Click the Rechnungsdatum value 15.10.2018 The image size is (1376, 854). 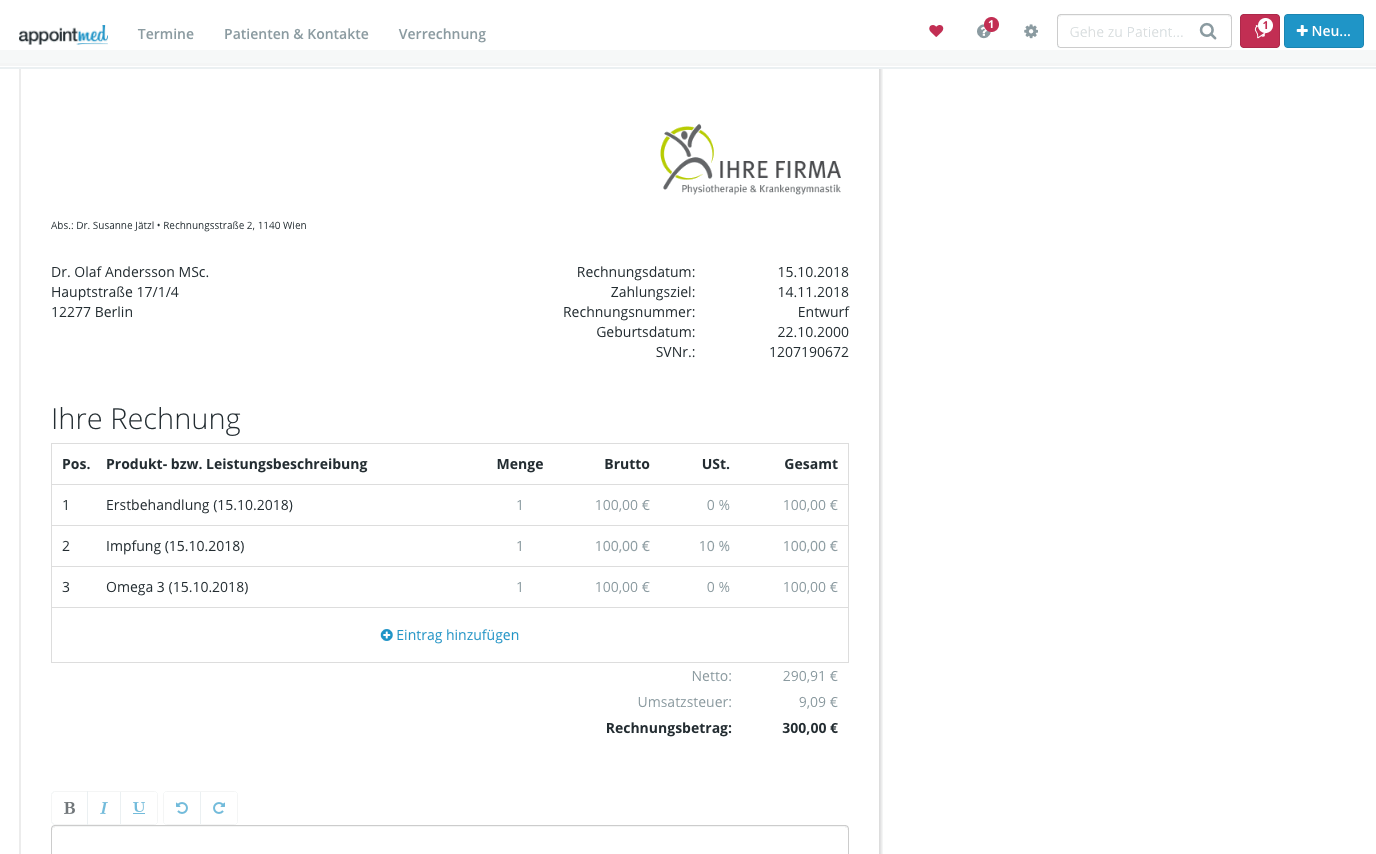[813, 272]
